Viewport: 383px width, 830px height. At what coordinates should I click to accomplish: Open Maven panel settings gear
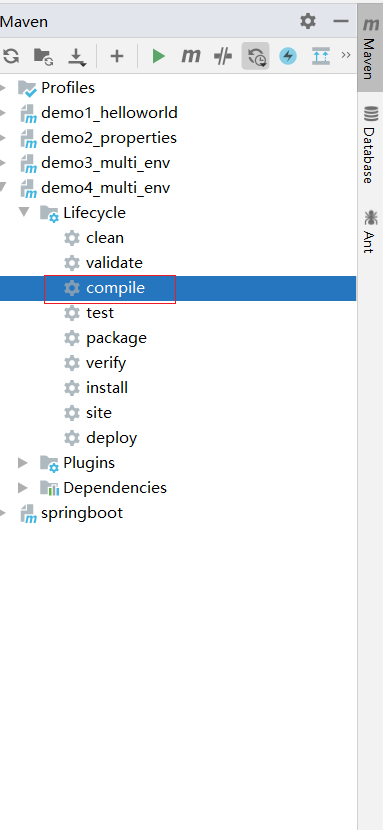coord(308,21)
